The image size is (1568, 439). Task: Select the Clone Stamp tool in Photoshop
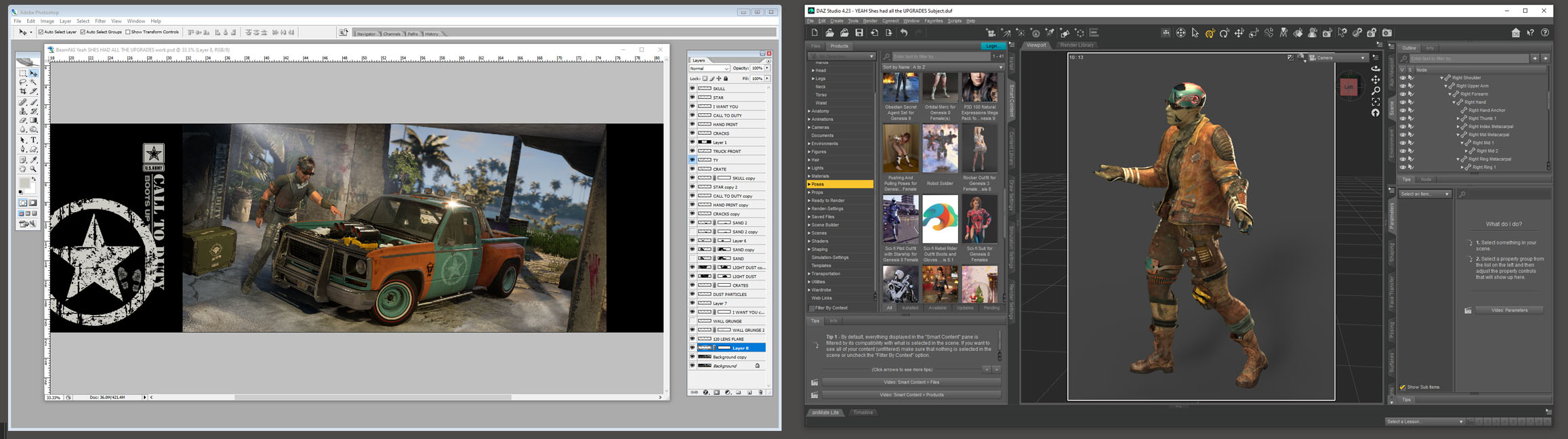pyautogui.click(x=23, y=111)
